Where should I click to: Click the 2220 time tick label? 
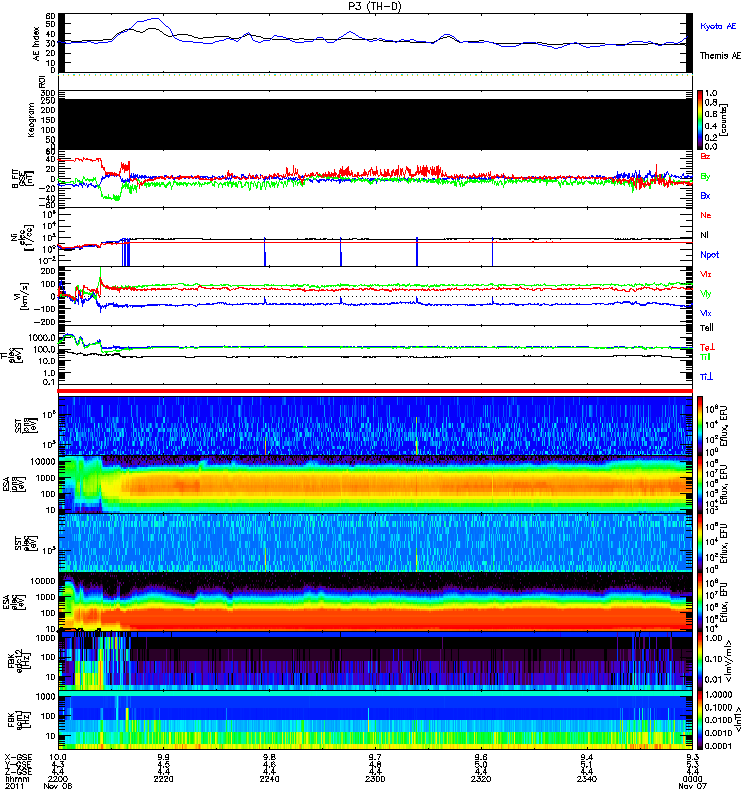[163, 779]
